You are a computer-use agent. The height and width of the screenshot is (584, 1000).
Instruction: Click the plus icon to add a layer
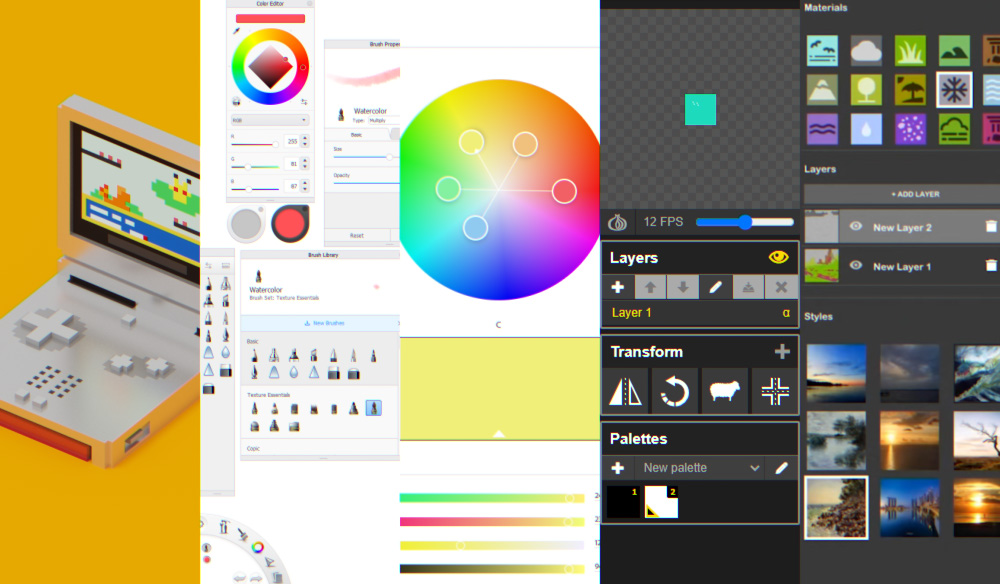click(617, 287)
